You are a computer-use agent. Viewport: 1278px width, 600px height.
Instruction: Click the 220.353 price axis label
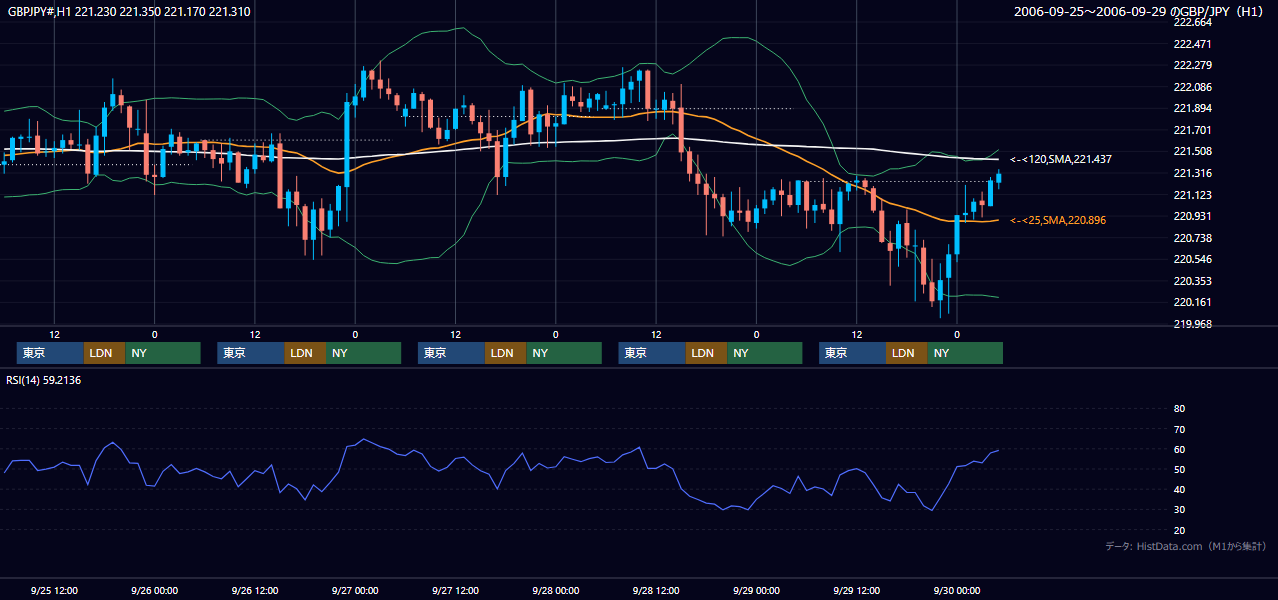coord(1192,281)
